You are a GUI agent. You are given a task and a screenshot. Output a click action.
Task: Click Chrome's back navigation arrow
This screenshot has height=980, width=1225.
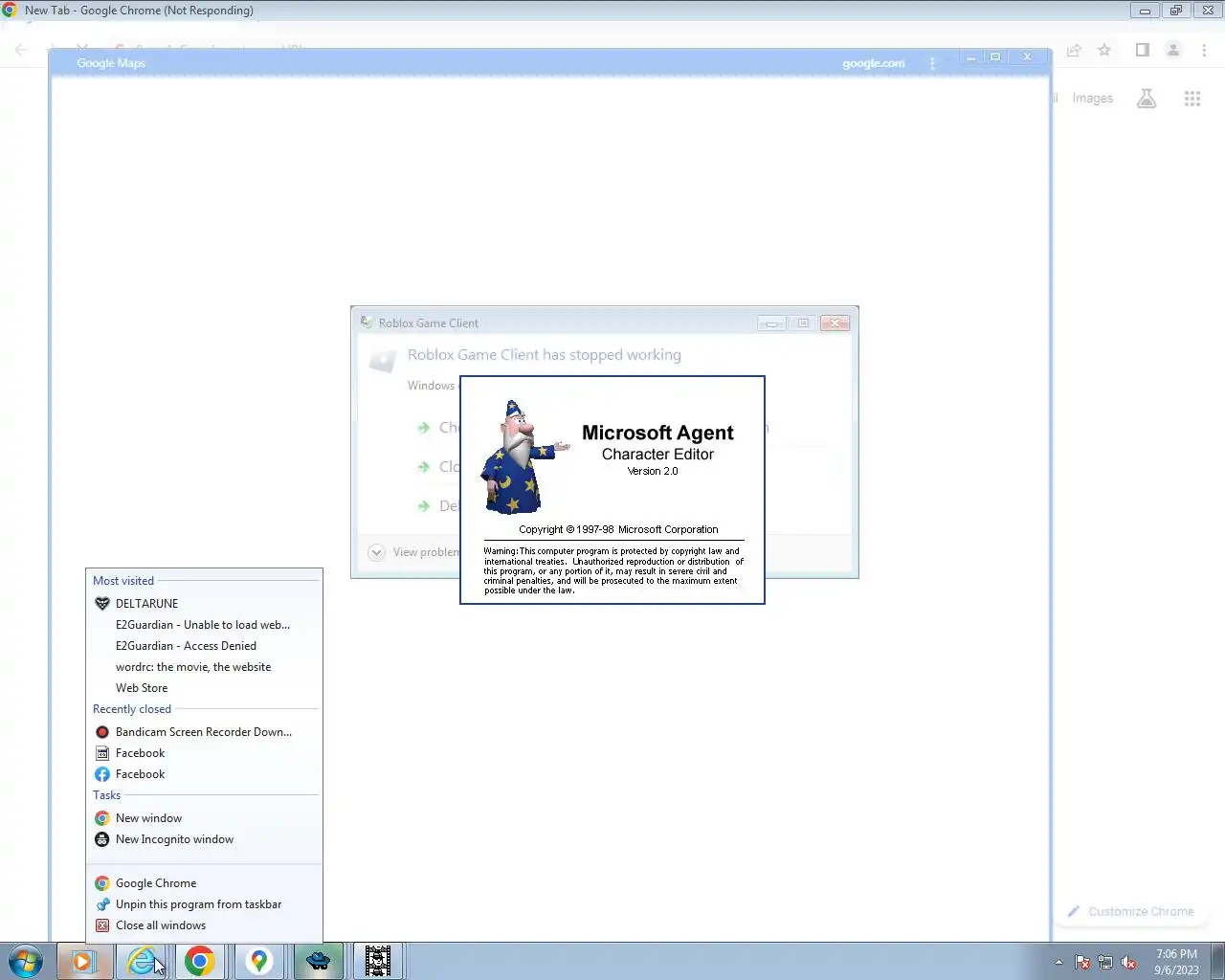[x=21, y=50]
